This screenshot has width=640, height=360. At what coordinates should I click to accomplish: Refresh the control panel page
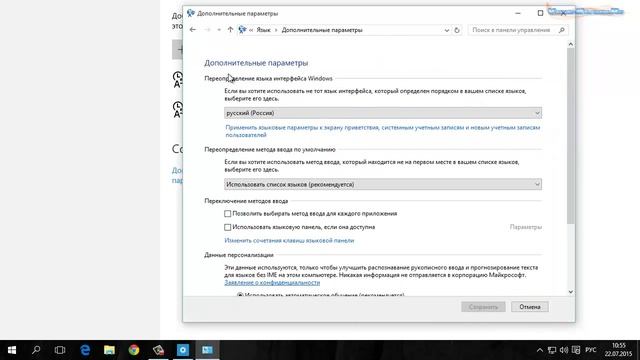457,30
